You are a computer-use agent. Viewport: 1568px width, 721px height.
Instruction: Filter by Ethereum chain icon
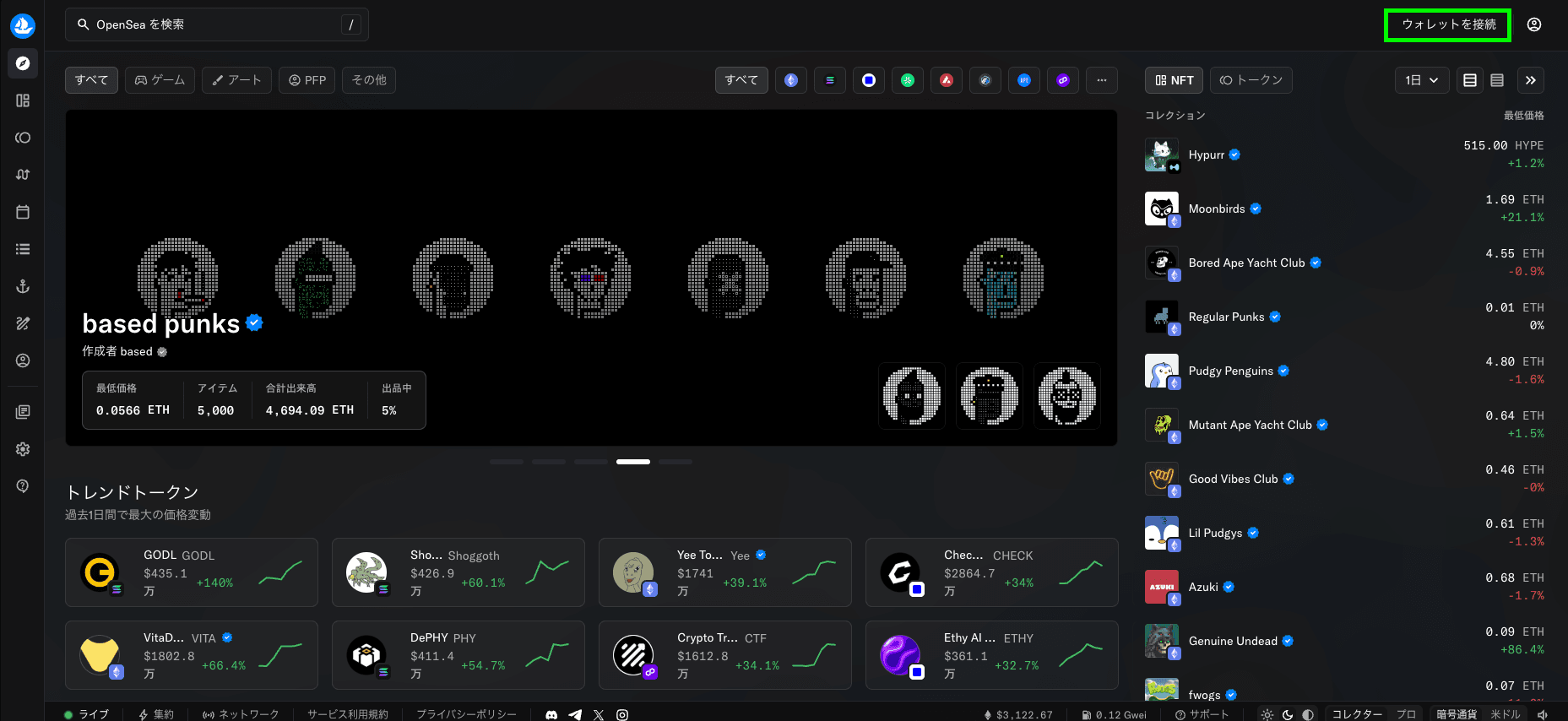pyautogui.click(x=791, y=80)
